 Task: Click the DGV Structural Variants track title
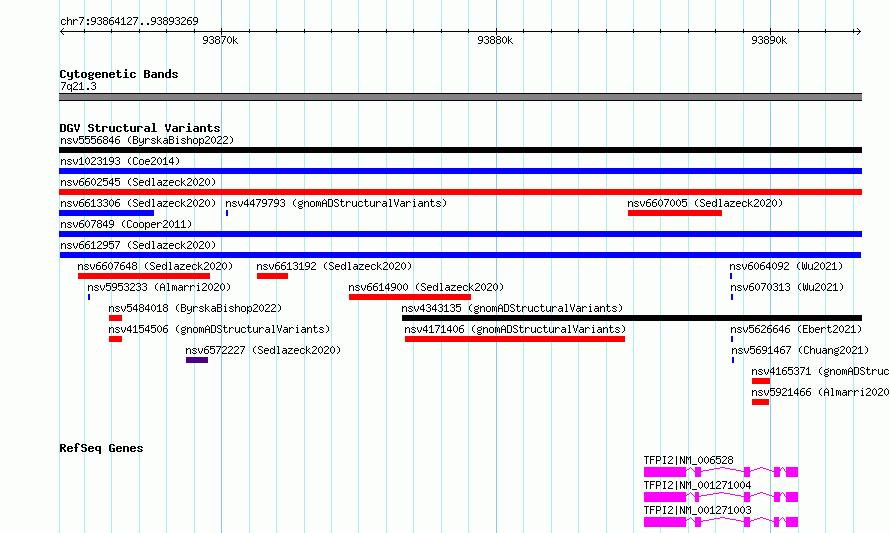[140, 128]
